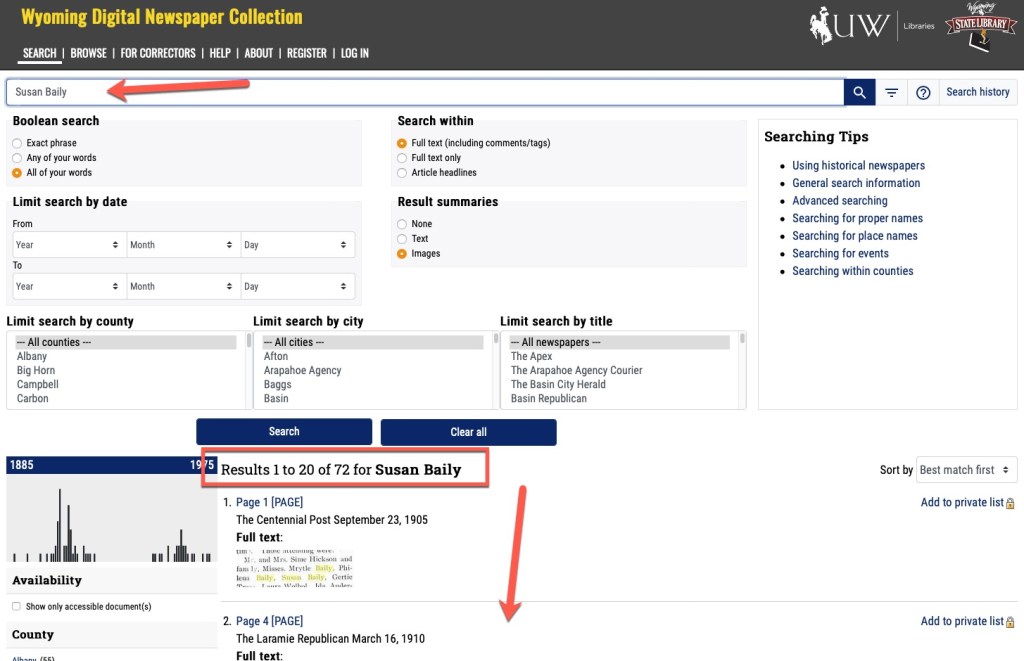
Task: Open the From Year dropdown
Action: coord(68,245)
